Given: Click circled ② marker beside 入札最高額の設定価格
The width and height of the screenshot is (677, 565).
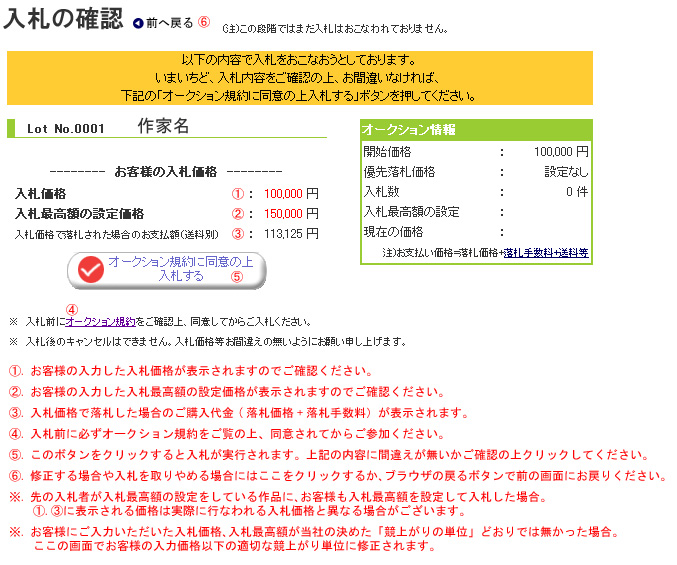Looking at the screenshot, I should pos(238,214).
